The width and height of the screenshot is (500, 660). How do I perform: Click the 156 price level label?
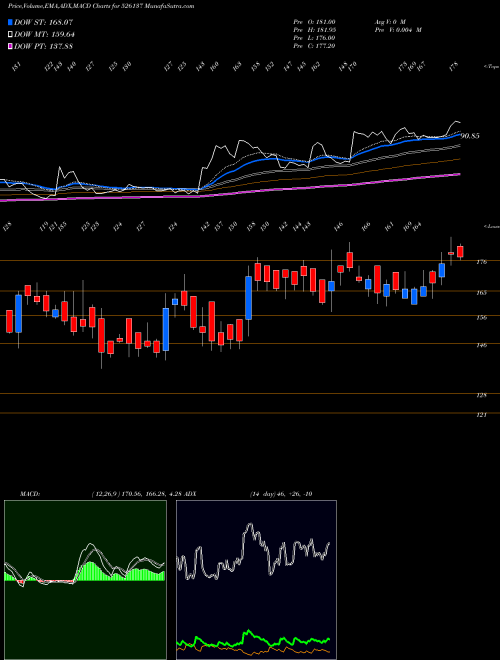pos(482,317)
